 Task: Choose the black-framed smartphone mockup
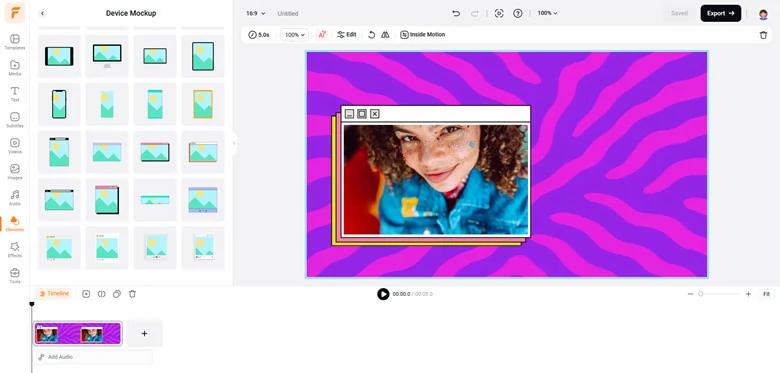click(59, 104)
